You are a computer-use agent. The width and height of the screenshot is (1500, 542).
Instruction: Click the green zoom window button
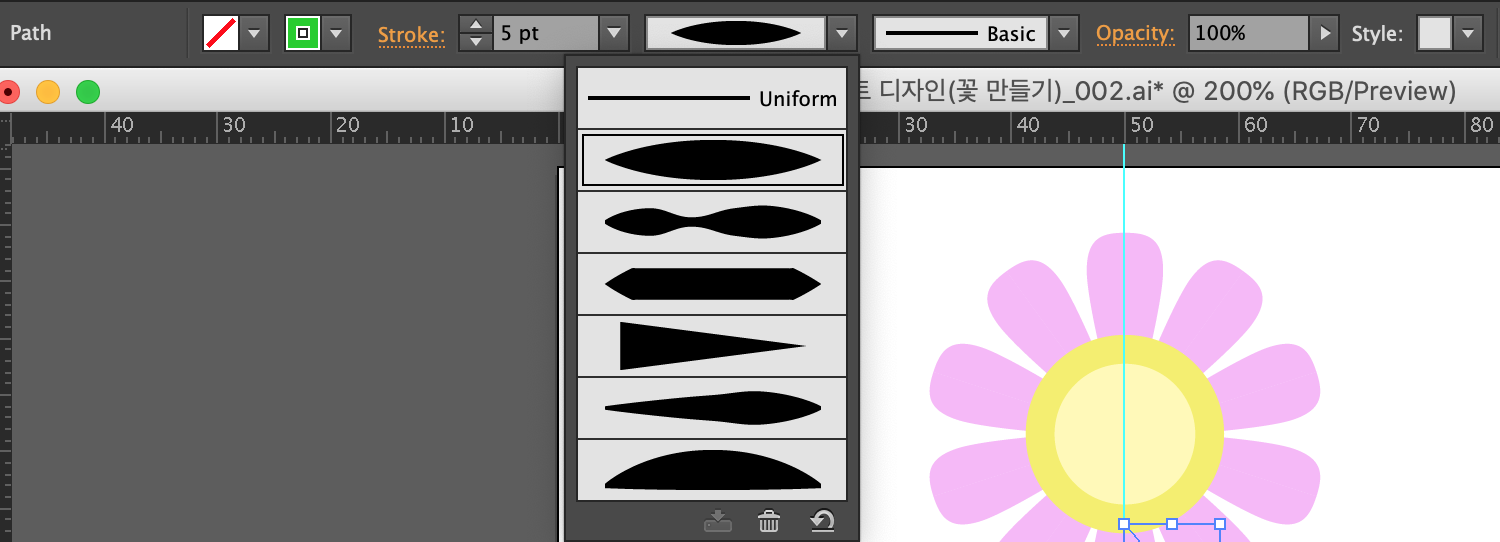pos(88,93)
